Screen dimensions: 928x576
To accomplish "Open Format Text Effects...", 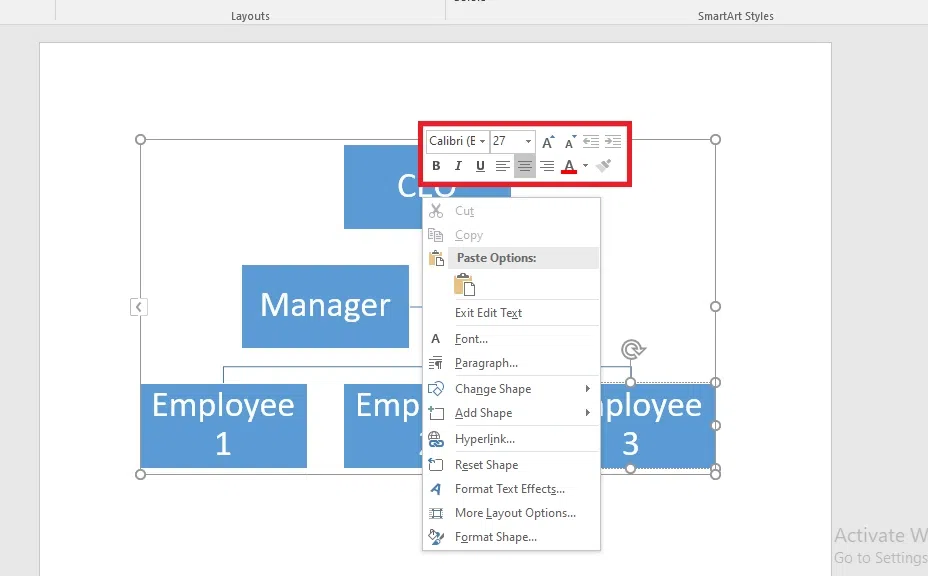I will [511, 489].
